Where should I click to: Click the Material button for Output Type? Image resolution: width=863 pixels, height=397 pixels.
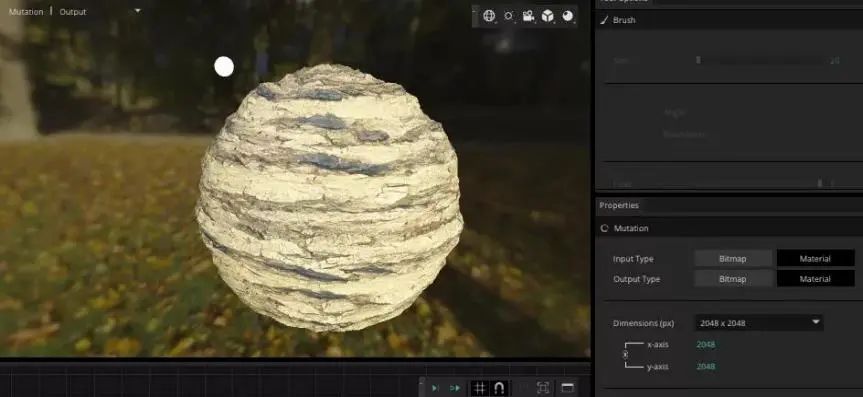(x=815, y=279)
